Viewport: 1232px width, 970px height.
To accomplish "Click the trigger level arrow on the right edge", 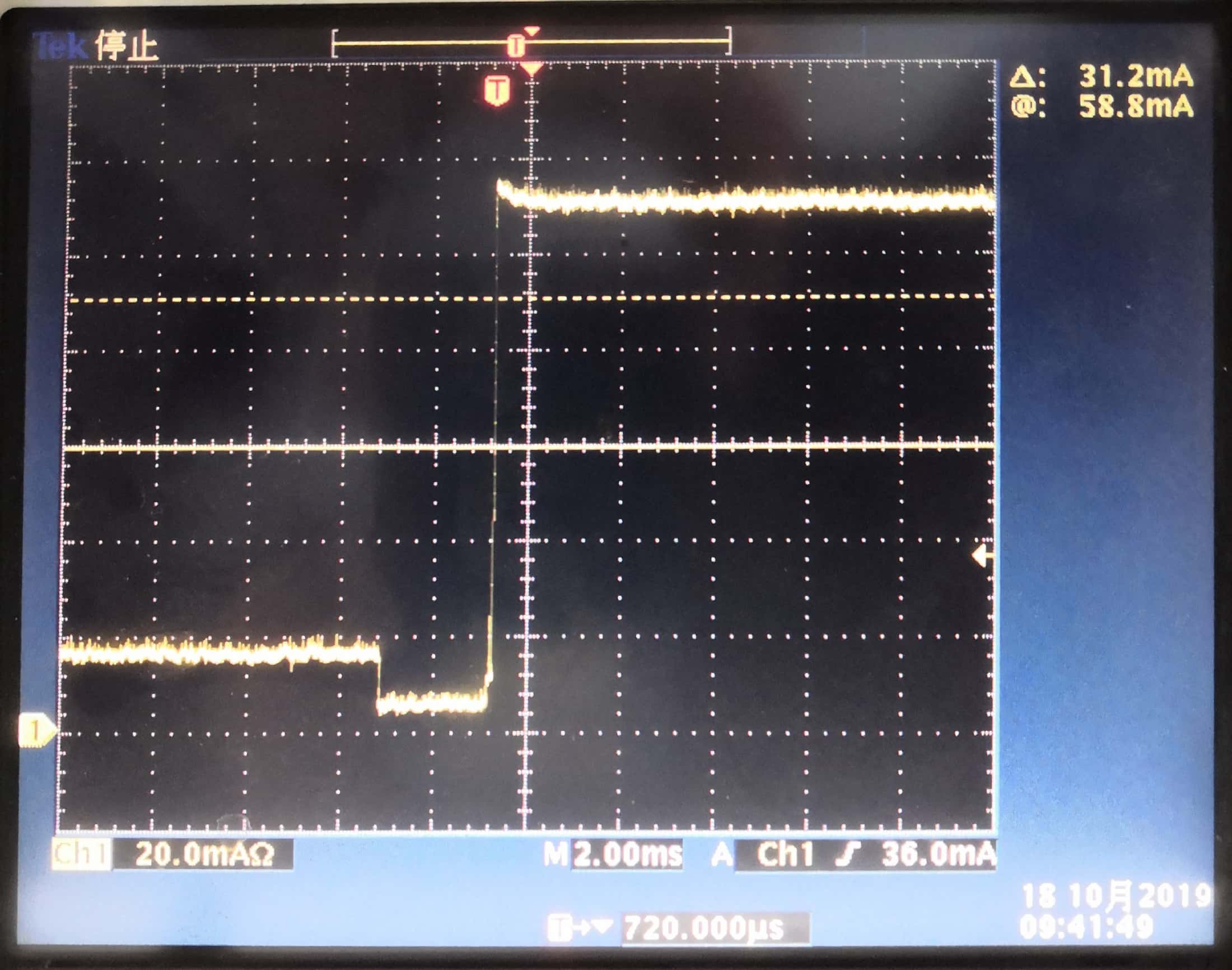I will pos(982,556).
